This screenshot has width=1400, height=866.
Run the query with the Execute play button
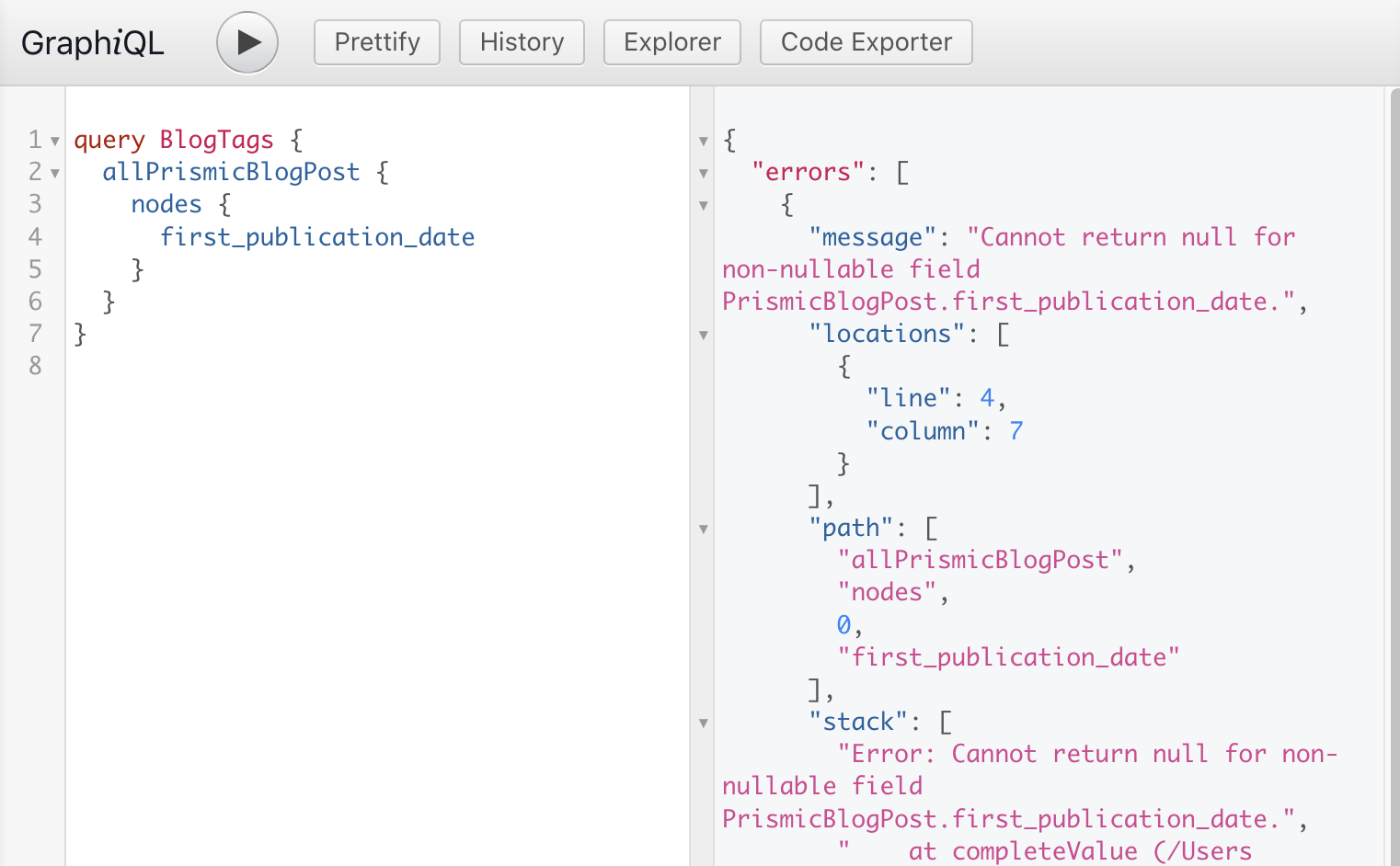[x=247, y=42]
